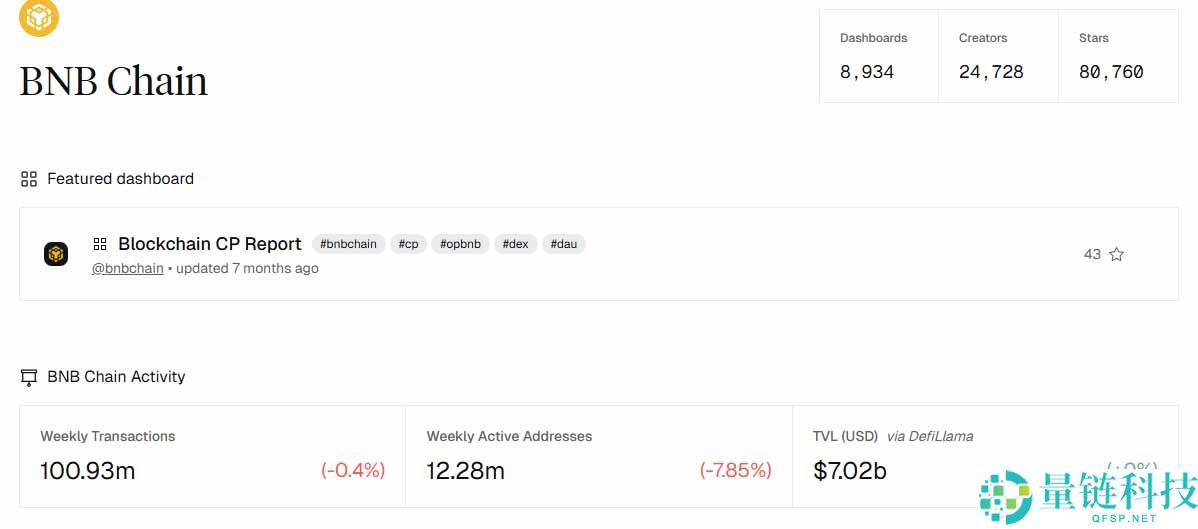Click the bnbchain avatar in featured card
This screenshot has width=1198, height=529.
click(56, 254)
